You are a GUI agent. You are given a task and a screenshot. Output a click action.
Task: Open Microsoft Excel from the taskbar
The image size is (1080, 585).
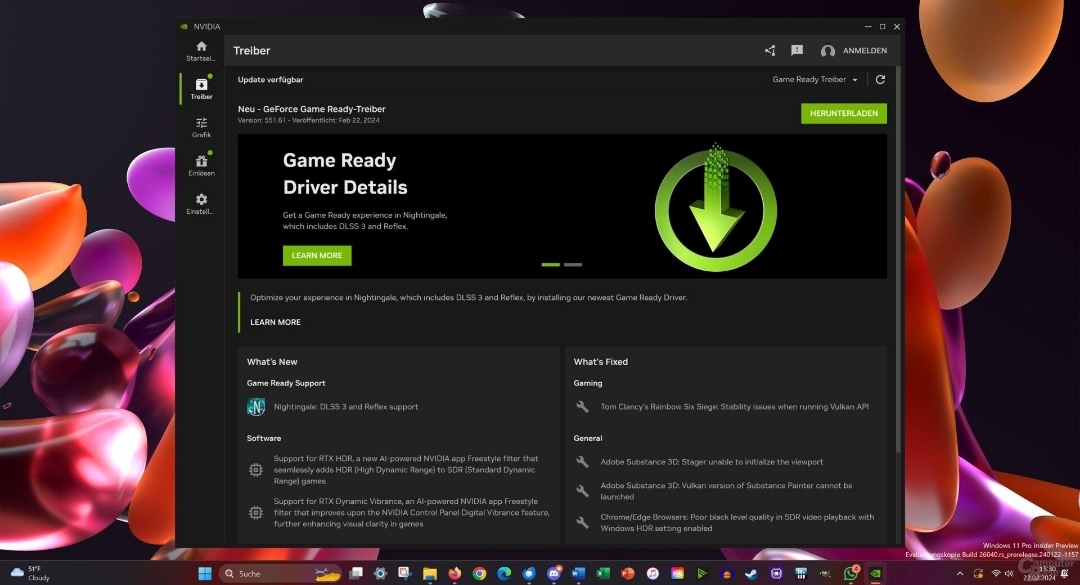point(603,573)
